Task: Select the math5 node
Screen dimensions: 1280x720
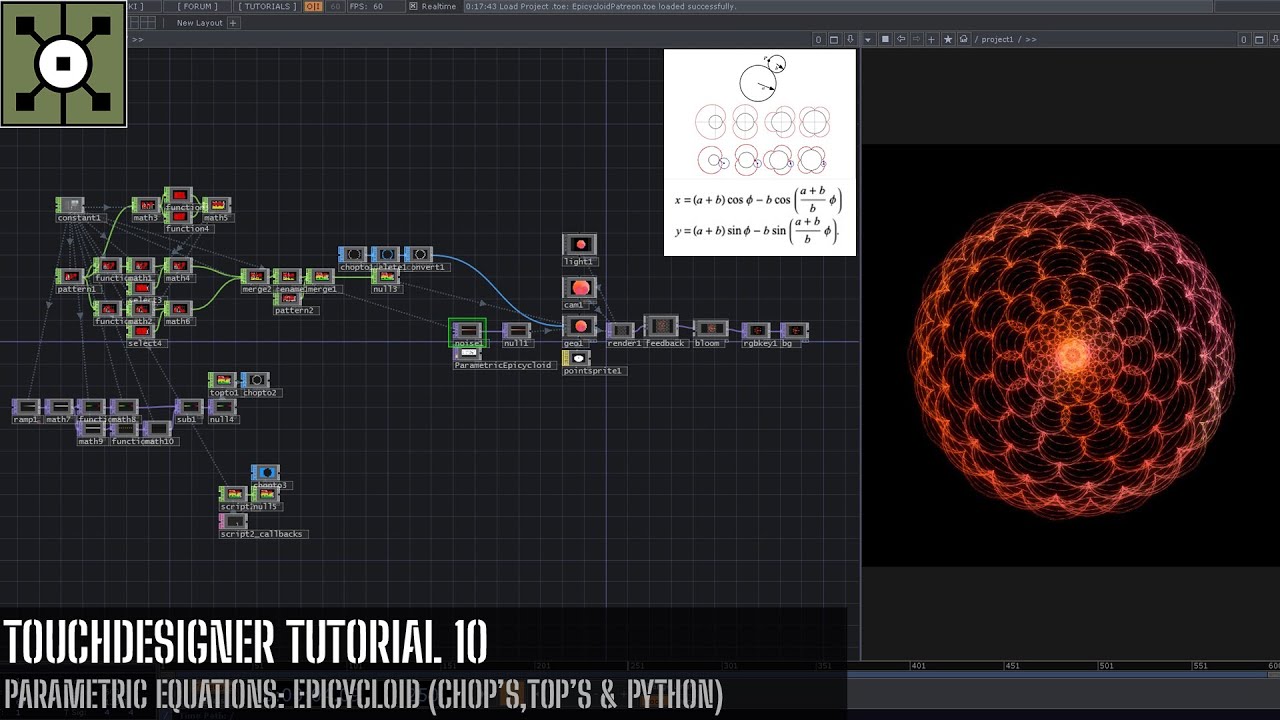Action: pyautogui.click(x=216, y=205)
